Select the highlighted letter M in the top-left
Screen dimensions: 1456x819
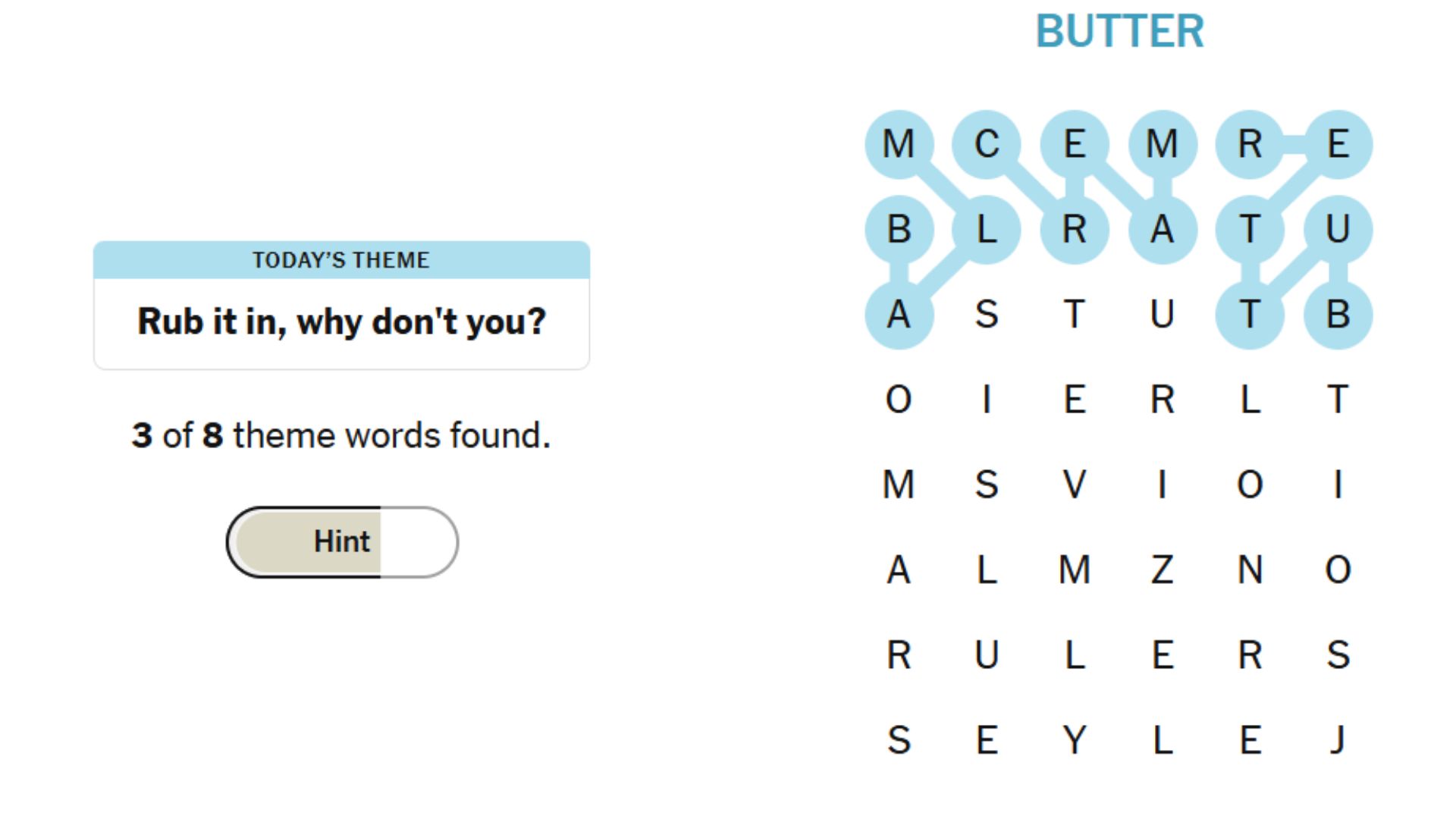click(x=899, y=144)
